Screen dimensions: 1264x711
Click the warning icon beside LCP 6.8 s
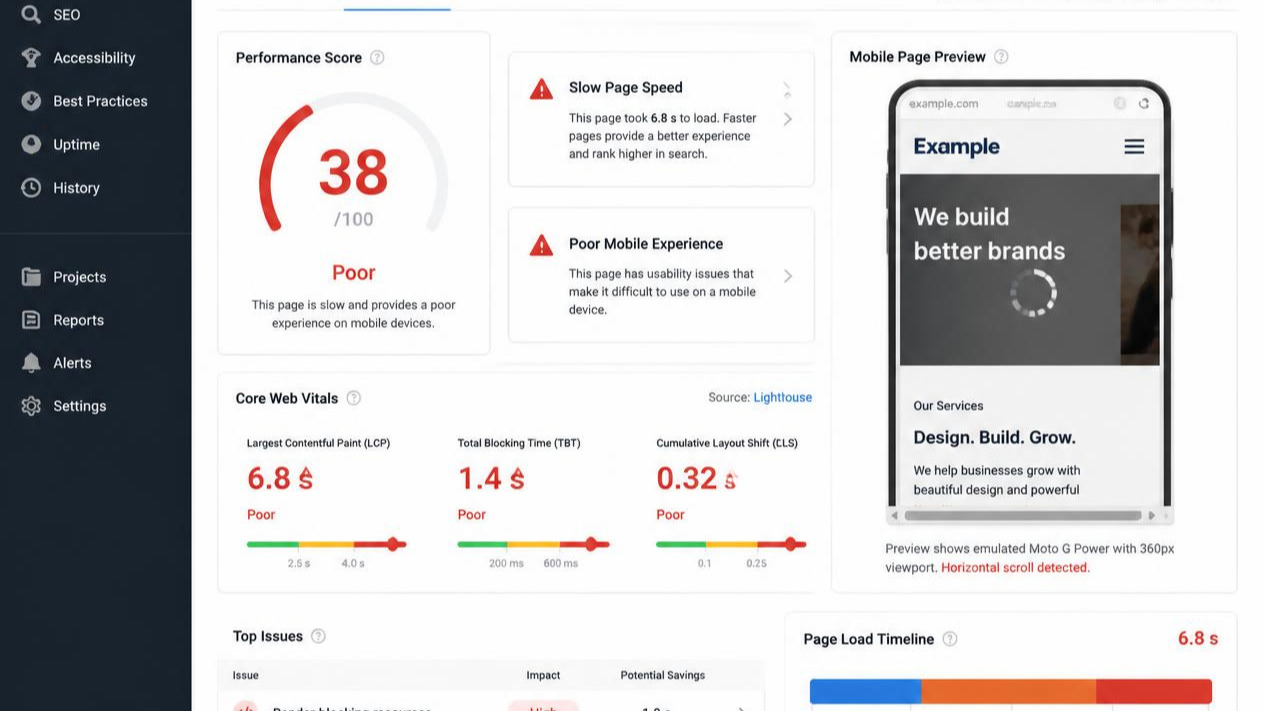[306, 479]
